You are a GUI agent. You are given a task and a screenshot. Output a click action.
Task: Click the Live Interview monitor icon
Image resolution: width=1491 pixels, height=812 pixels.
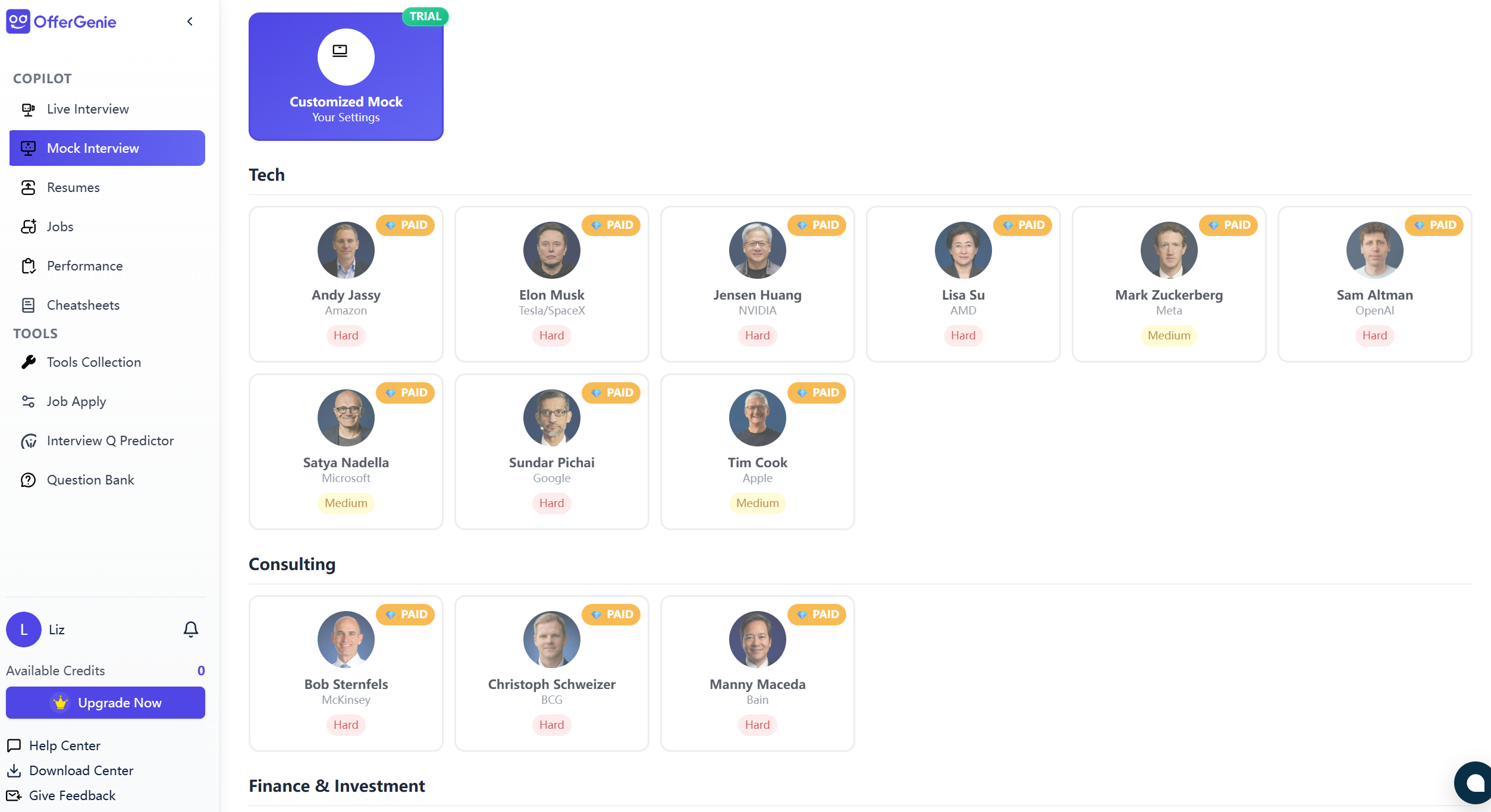point(28,109)
